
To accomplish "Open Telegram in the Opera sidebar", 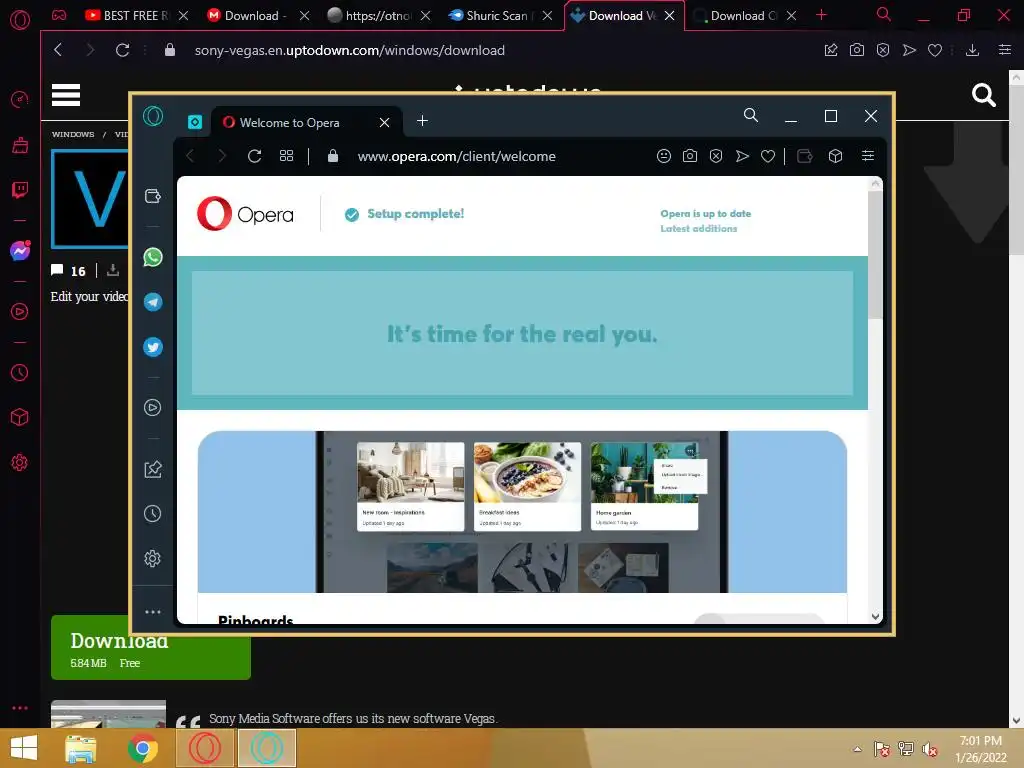I will tap(153, 302).
